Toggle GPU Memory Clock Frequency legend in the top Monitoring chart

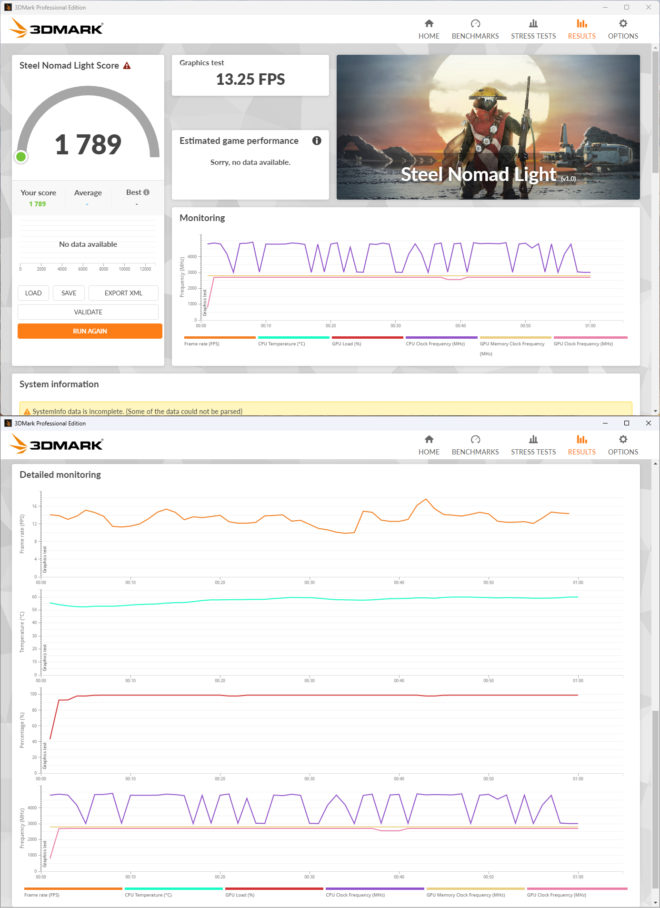[x=515, y=345]
